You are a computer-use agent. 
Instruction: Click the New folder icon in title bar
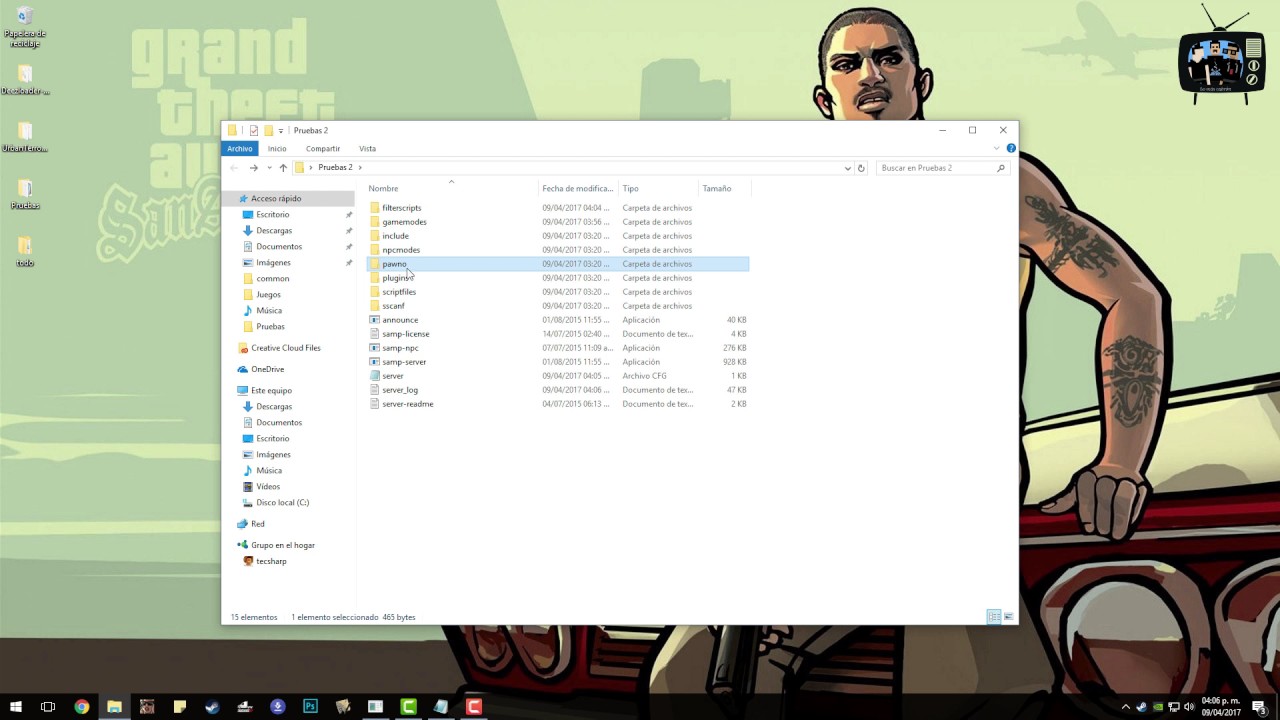pyautogui.click(x=268, y=130)
